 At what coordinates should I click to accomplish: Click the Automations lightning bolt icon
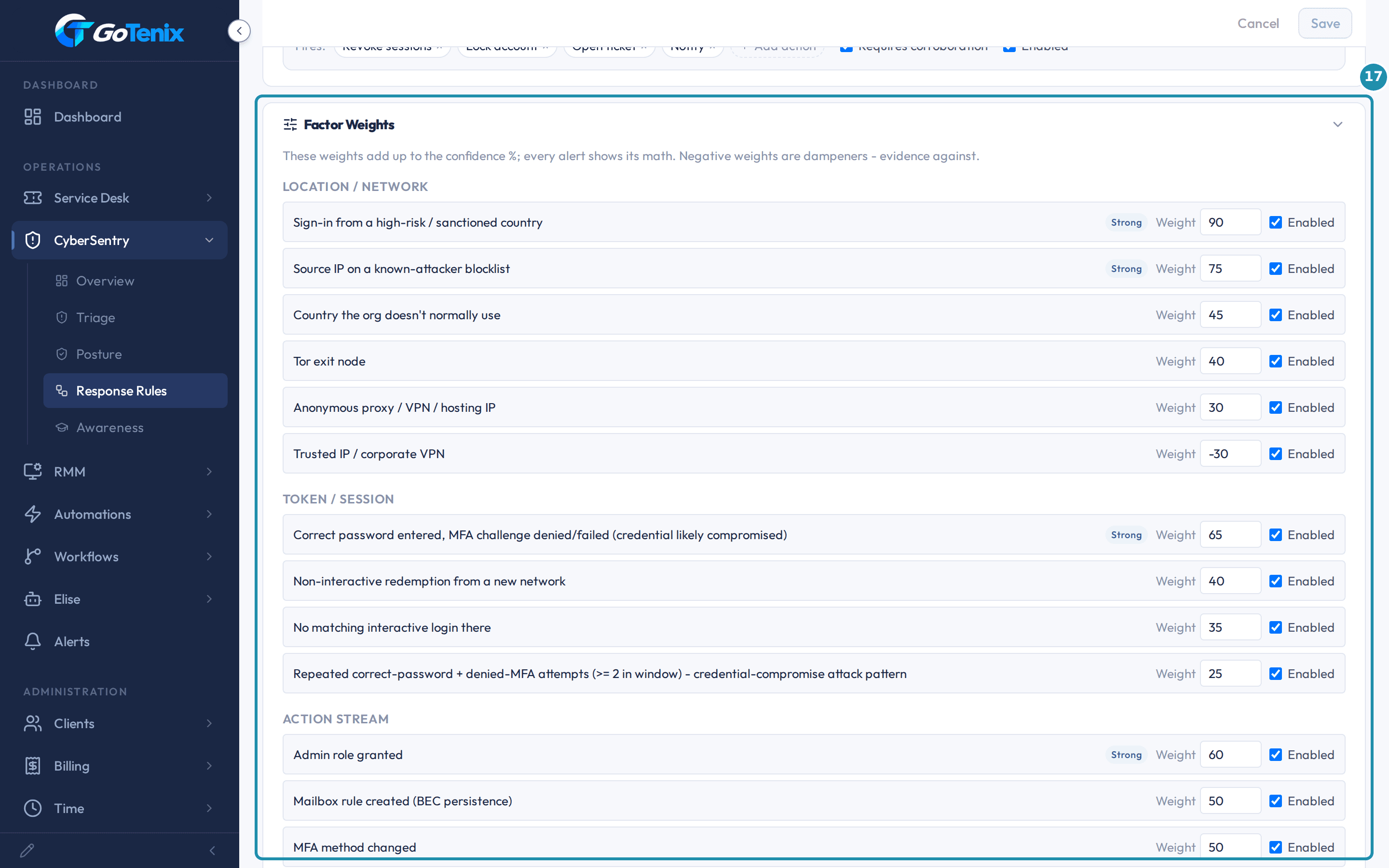[x=33, y=515]
